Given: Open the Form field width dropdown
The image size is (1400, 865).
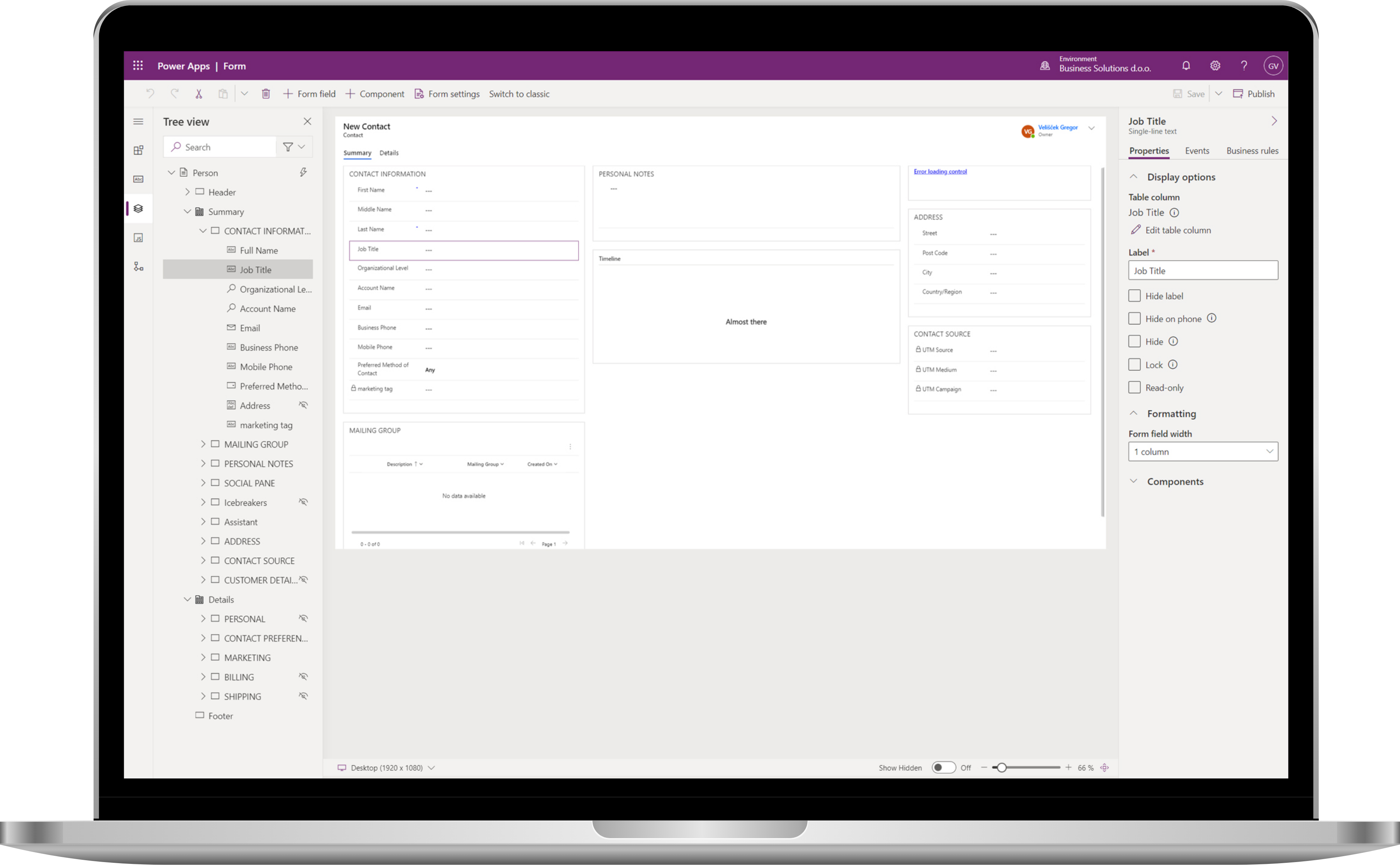Looking at the screenshot, I should point(1203,451).
